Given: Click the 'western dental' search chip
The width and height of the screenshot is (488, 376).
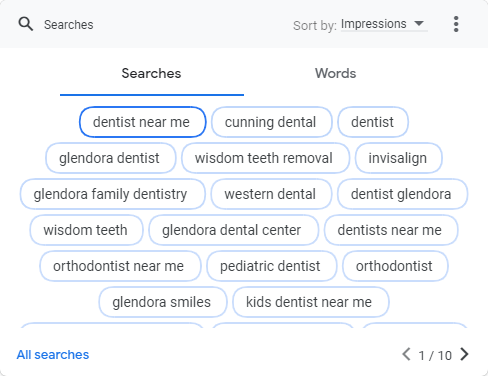Looking at the screenshot, I should (x=271, y=194).
